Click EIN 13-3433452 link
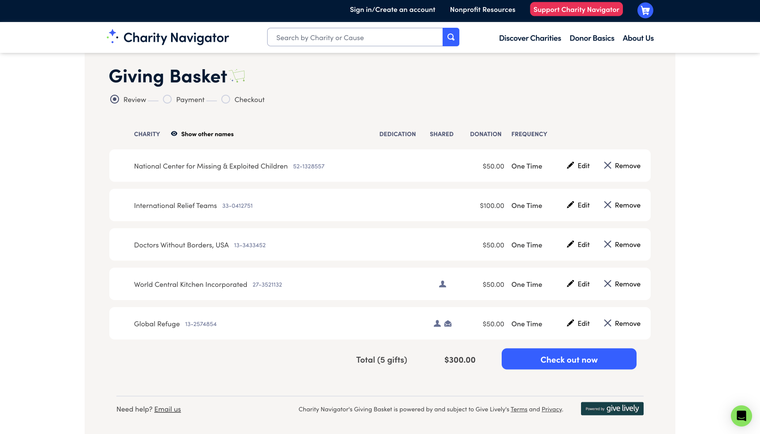The height and width of the screenshot is (434, 760). [x=250, y=245]
